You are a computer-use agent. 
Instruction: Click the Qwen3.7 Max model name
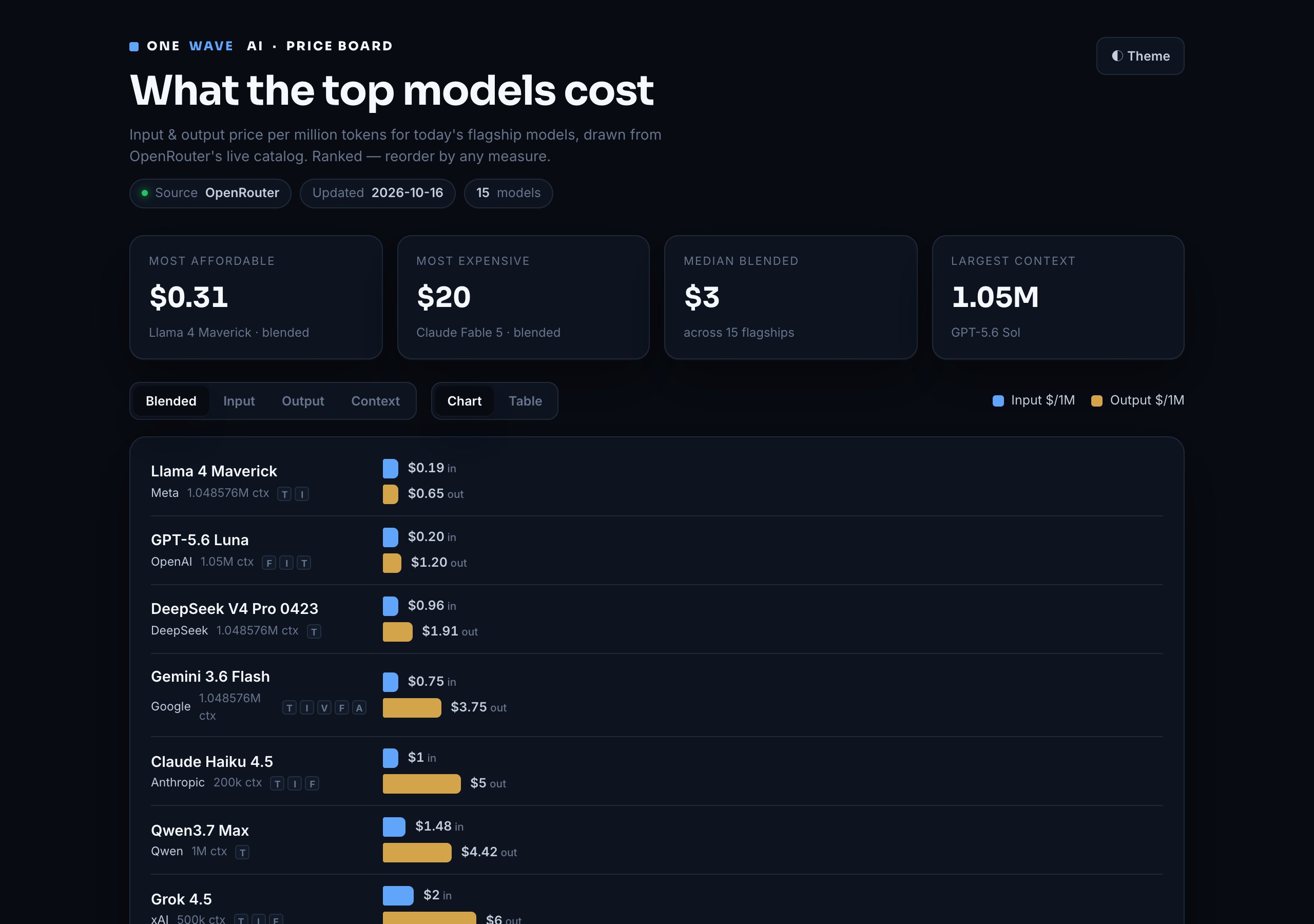(200, 830)
